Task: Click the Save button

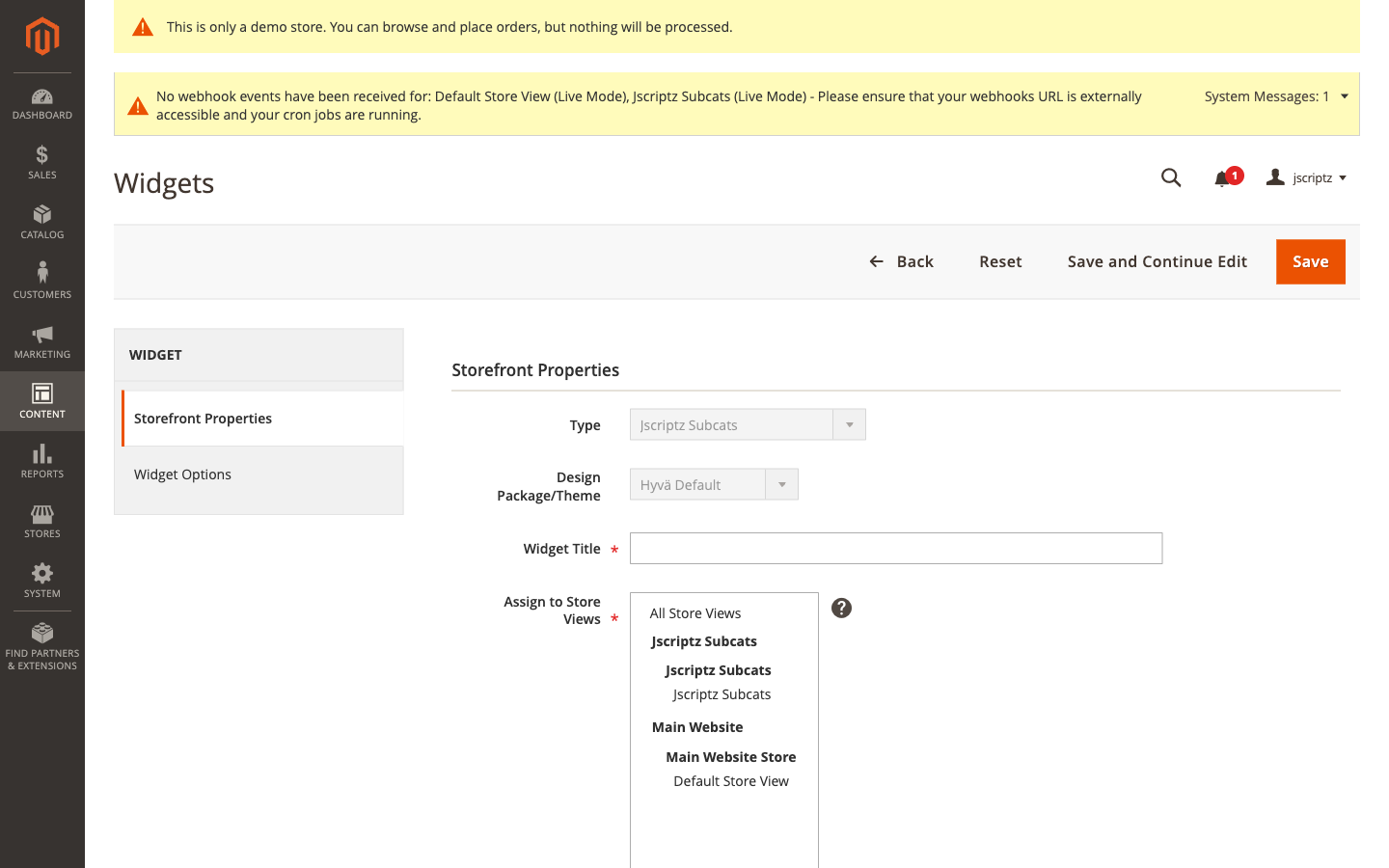Action: pos(1310,261)
